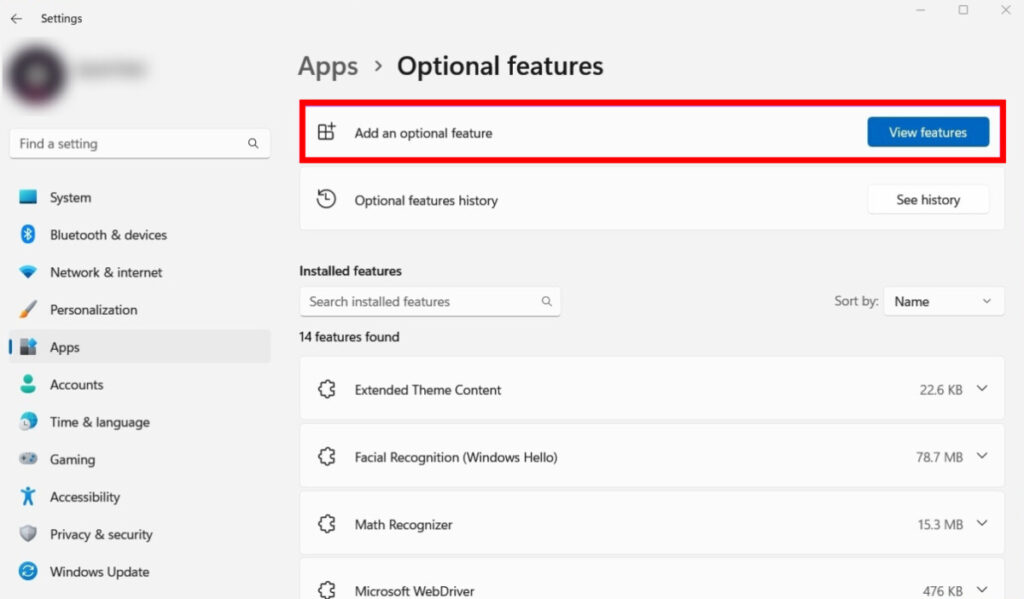The image size is (1024, 599).
Task: Click the back arrow at top left
Action: tap(18, 18)
